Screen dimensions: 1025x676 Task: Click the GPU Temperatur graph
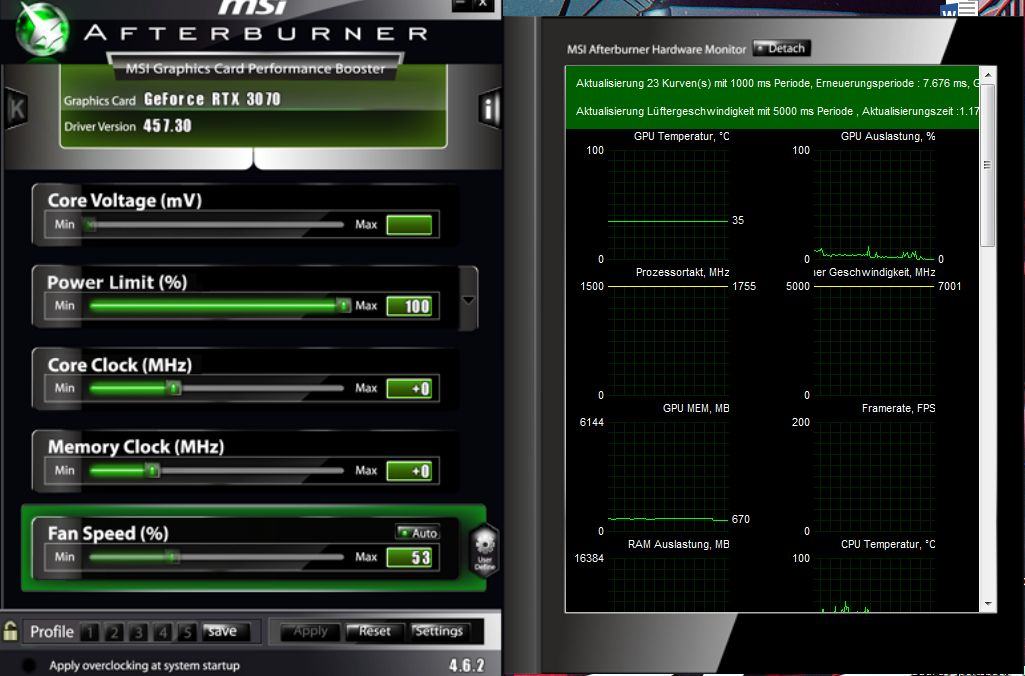(x=667, y=205)
